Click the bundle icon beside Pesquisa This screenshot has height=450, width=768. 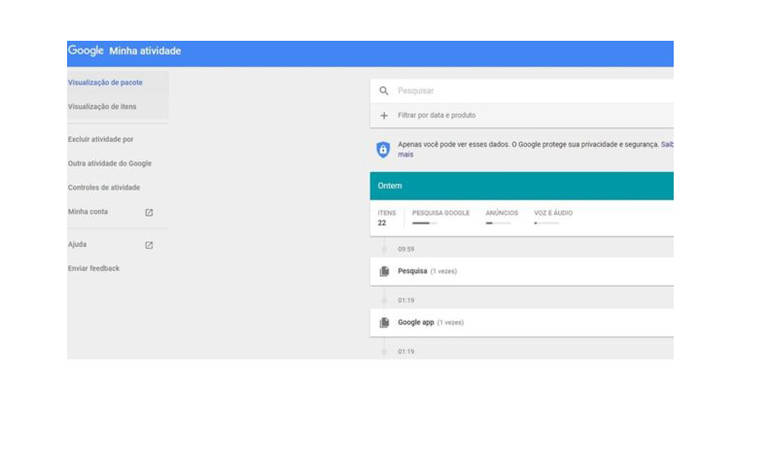tap(384, 271)
